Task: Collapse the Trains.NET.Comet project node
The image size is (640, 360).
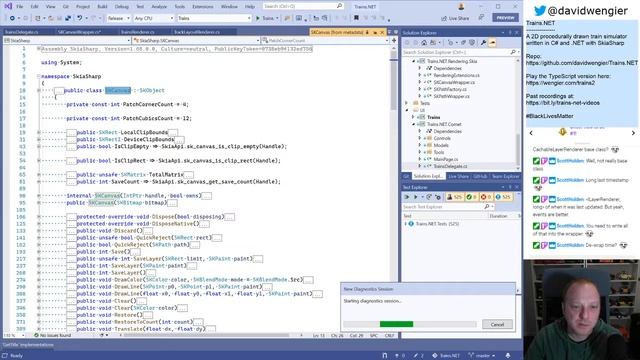Action: pos(413,124)
